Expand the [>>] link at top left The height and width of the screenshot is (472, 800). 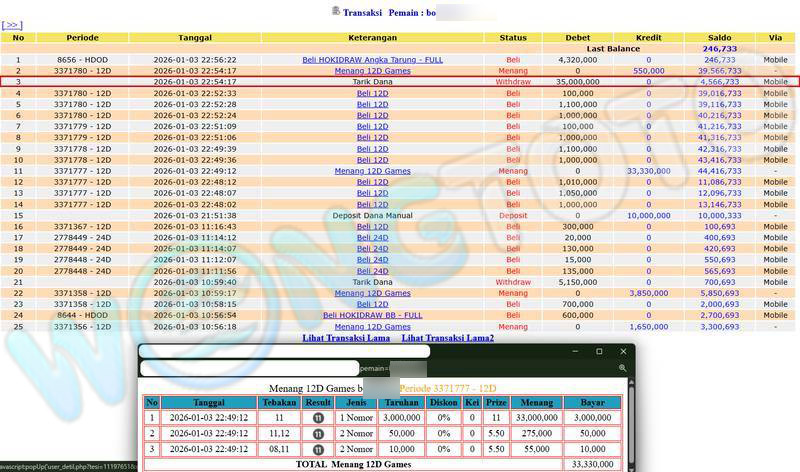click(x=11, y=25)
